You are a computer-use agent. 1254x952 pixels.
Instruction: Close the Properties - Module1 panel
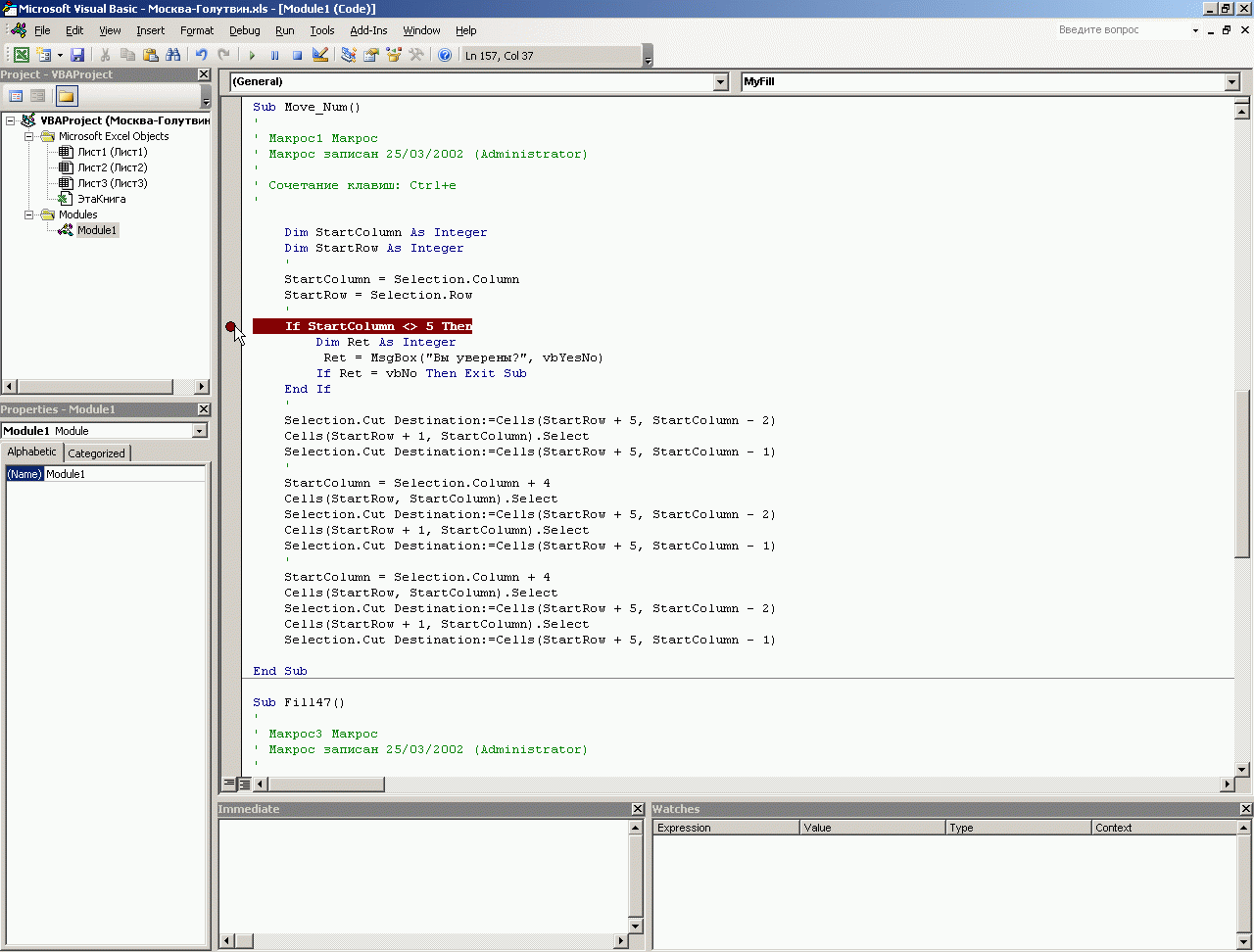tap(204, 409)
